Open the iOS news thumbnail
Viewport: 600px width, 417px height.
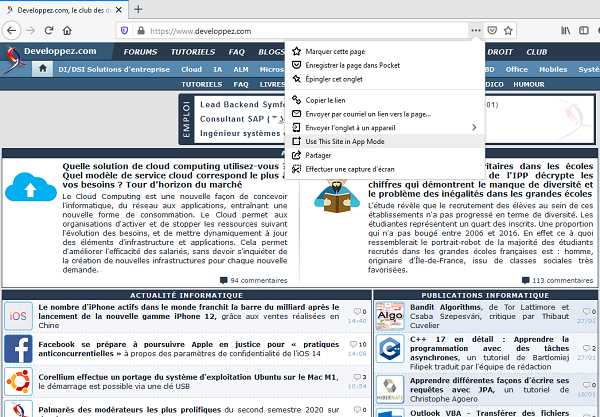18,316
